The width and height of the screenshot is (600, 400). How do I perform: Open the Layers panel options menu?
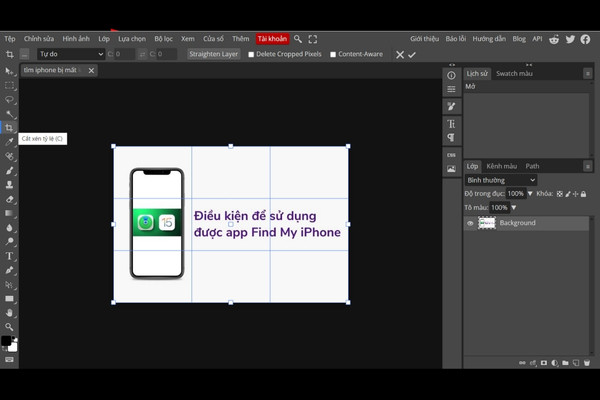pyautogui.click(x=588, y=166)
